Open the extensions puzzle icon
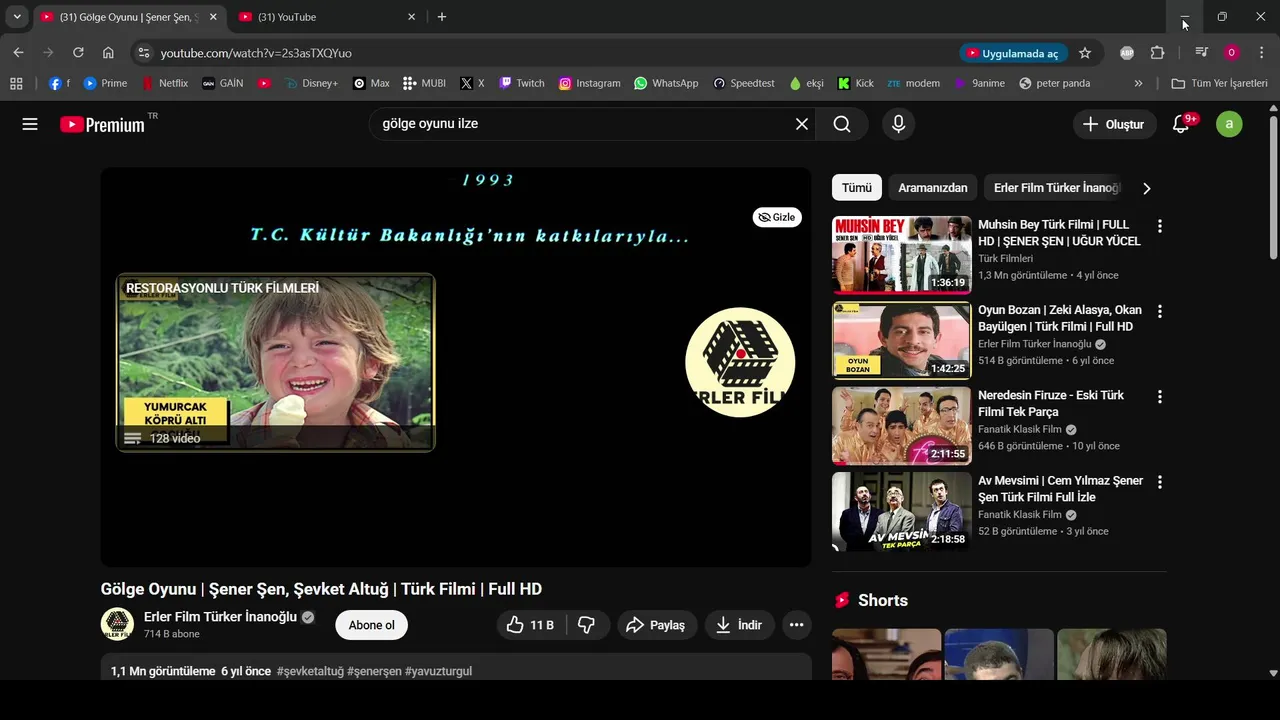This screenshot has height=720, width=1280. [1157, 53]
